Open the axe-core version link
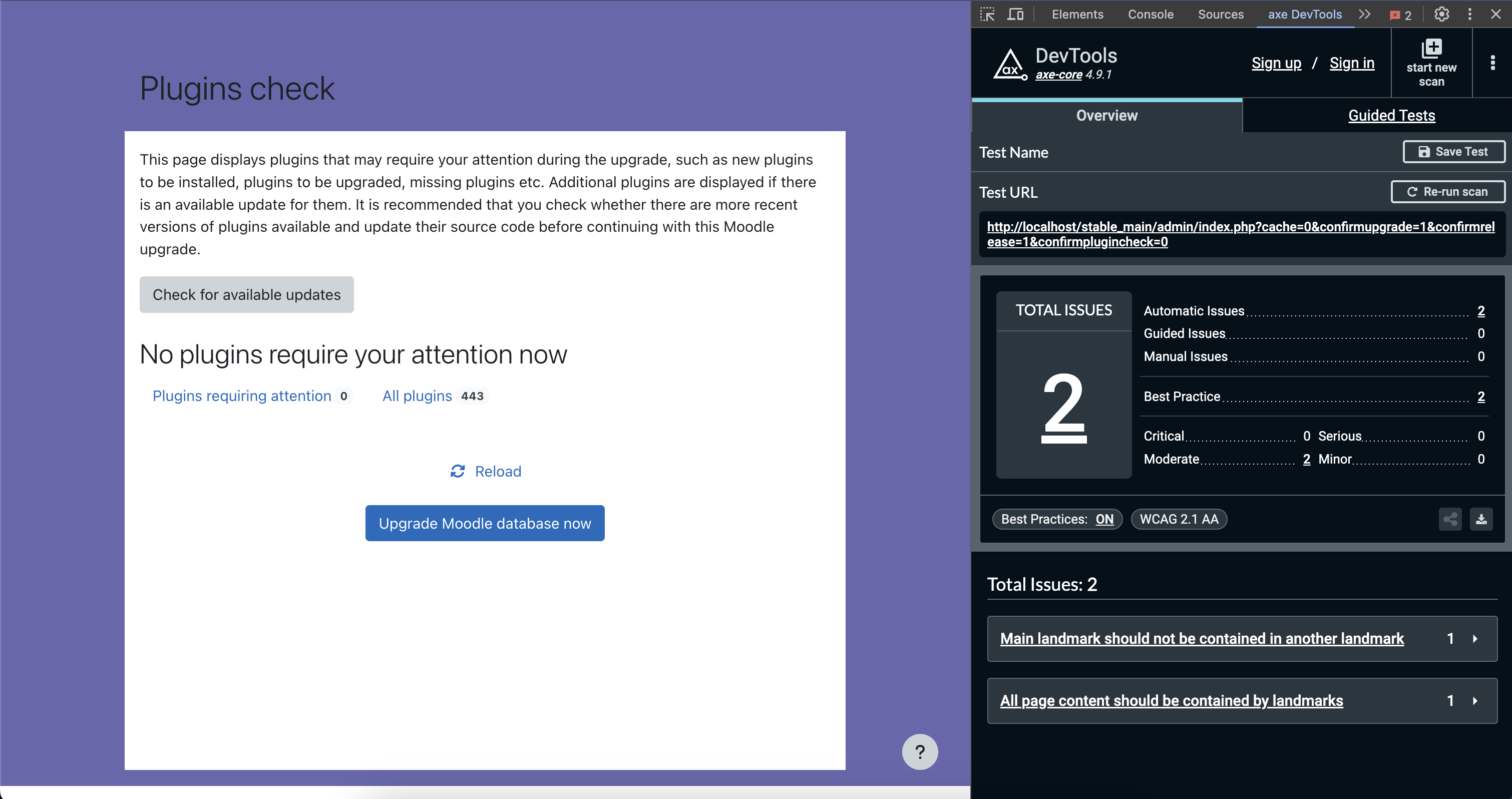 coord(1059,75)
